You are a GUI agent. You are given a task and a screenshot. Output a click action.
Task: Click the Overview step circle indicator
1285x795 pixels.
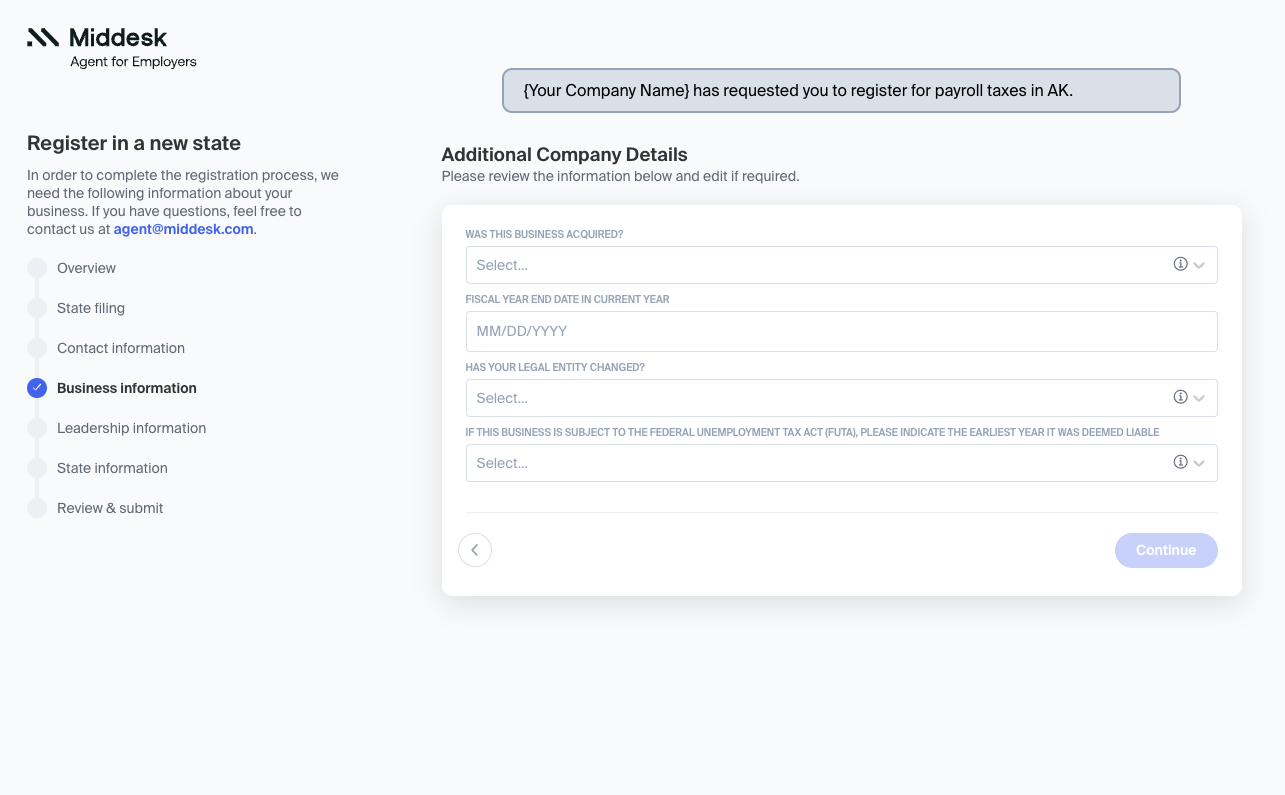[37, 268]
